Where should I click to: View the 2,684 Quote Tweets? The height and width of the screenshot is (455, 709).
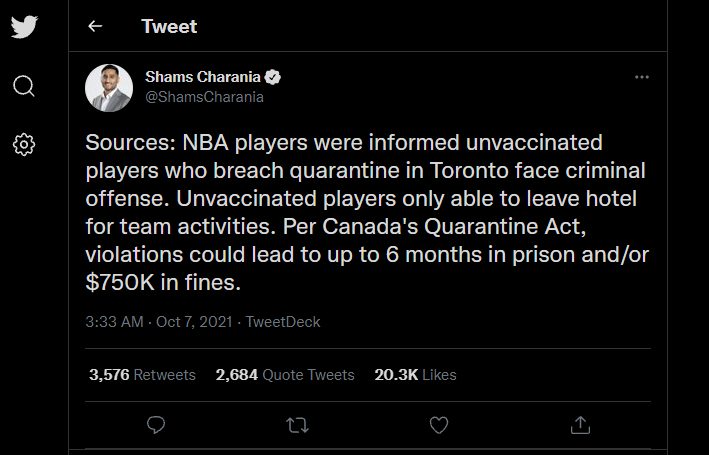[x=285, y=375]
